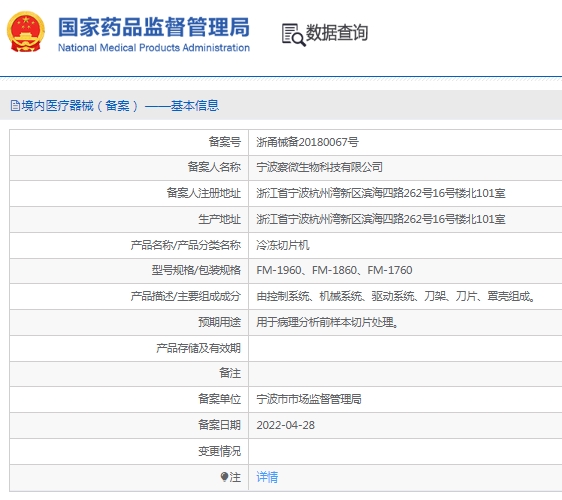Select 宁波察微生物科技有限公司 text
The width and height of the screenshot is (562, 500).
point(319,167)
